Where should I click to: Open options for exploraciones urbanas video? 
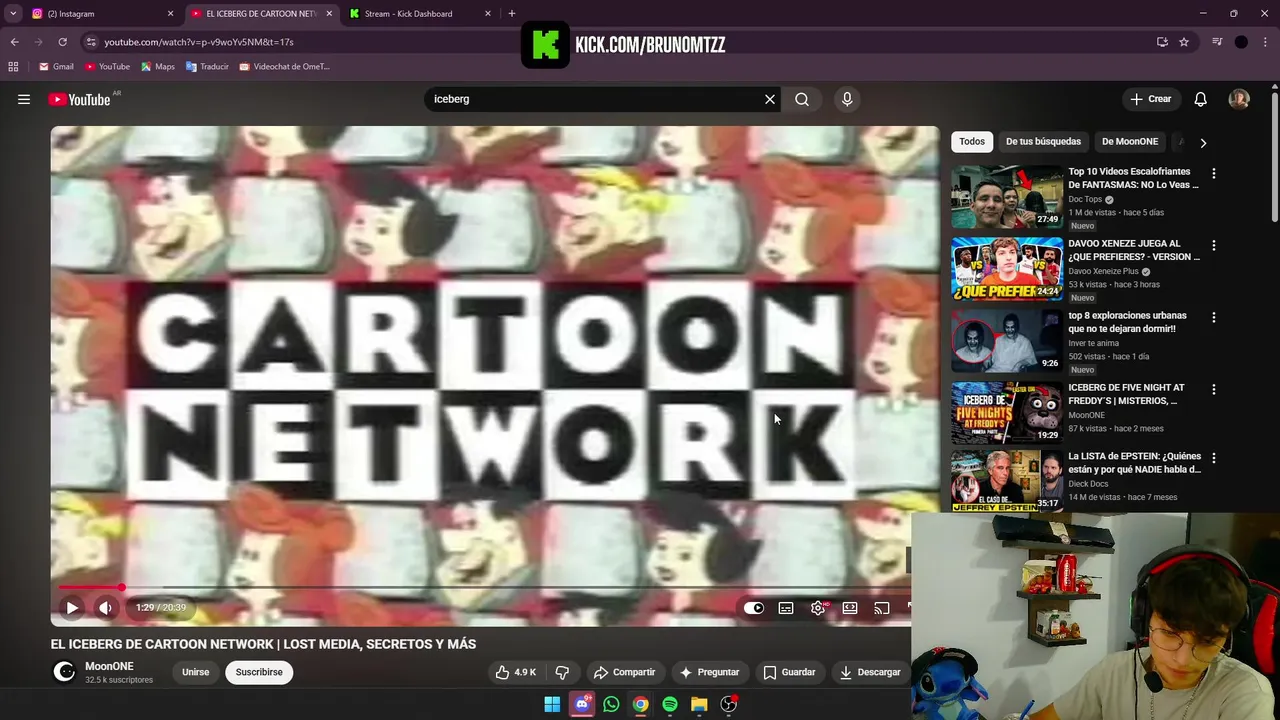pyautogui.click(x=1214, y=317)
